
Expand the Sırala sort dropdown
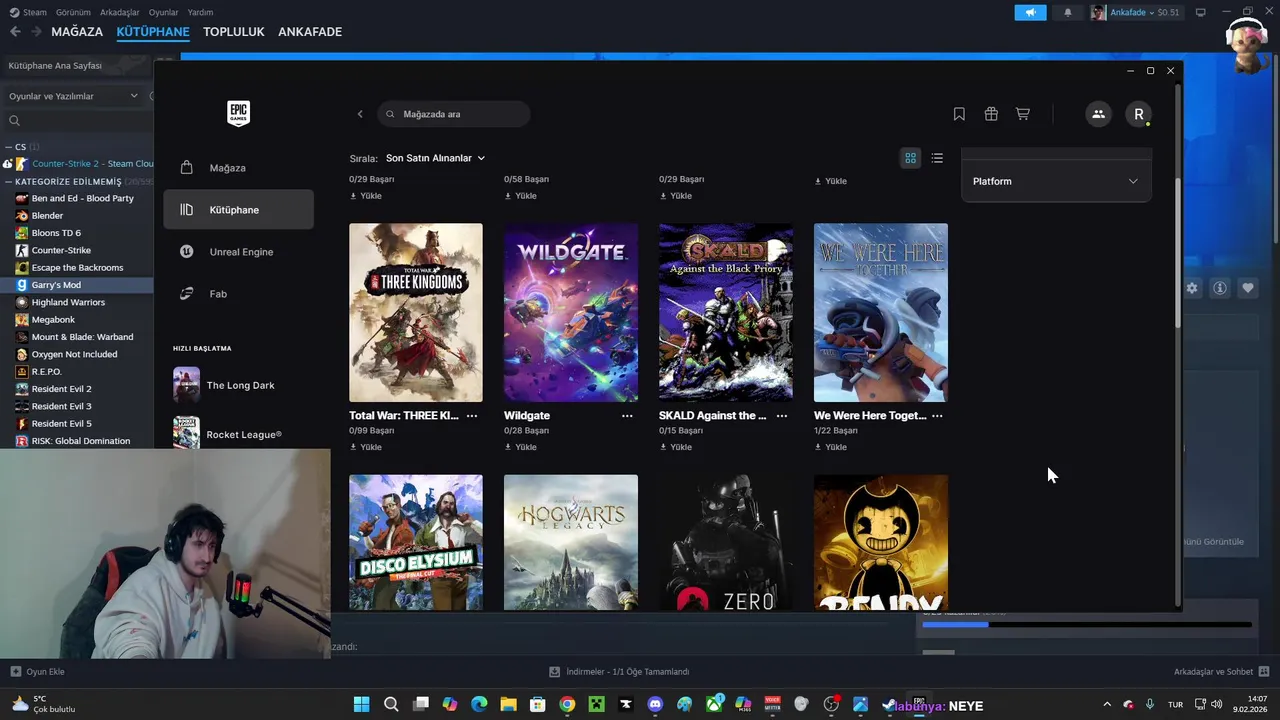[x=435, y=158]
